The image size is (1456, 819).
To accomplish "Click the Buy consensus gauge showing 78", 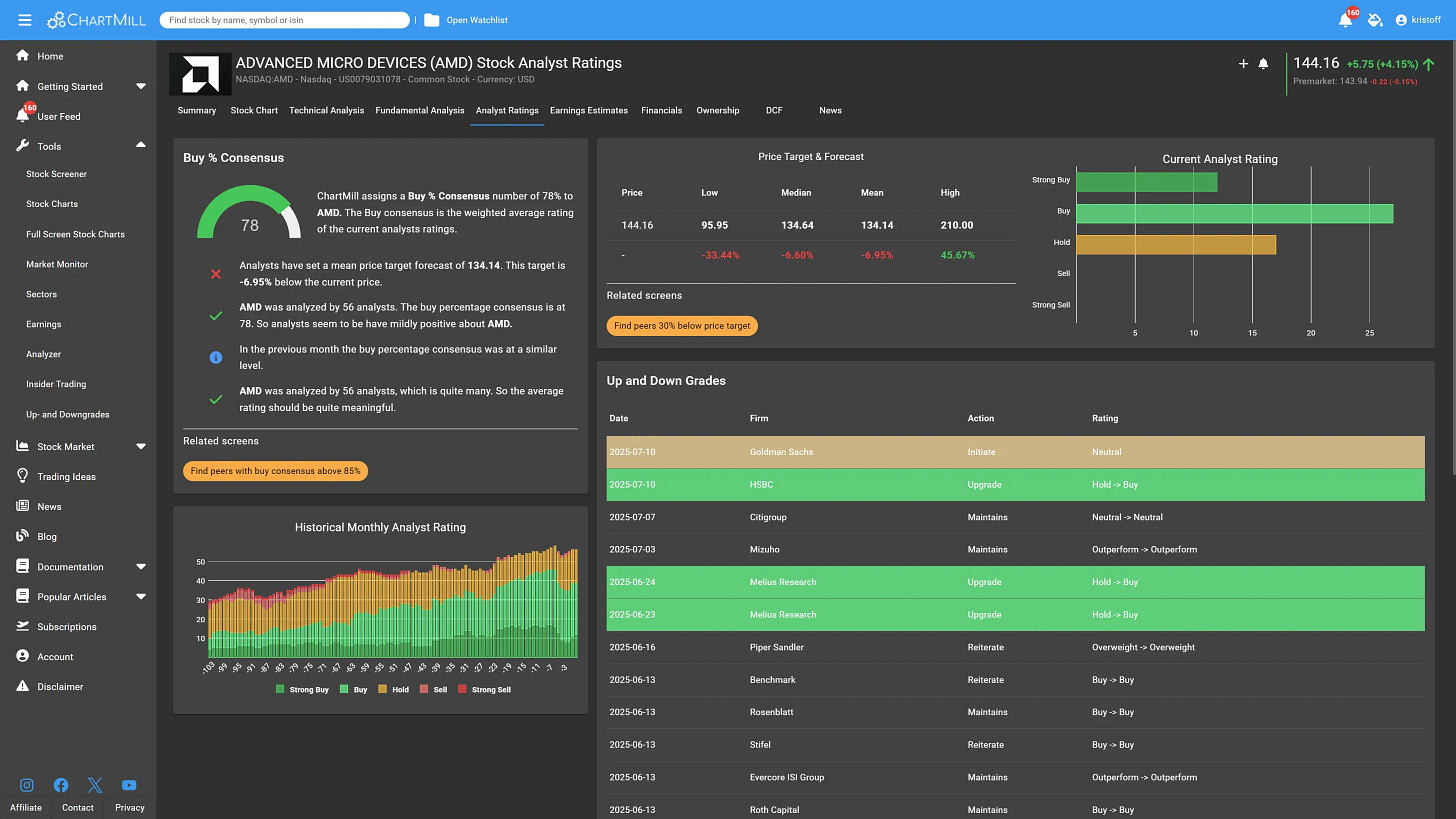I will (249, 212).
